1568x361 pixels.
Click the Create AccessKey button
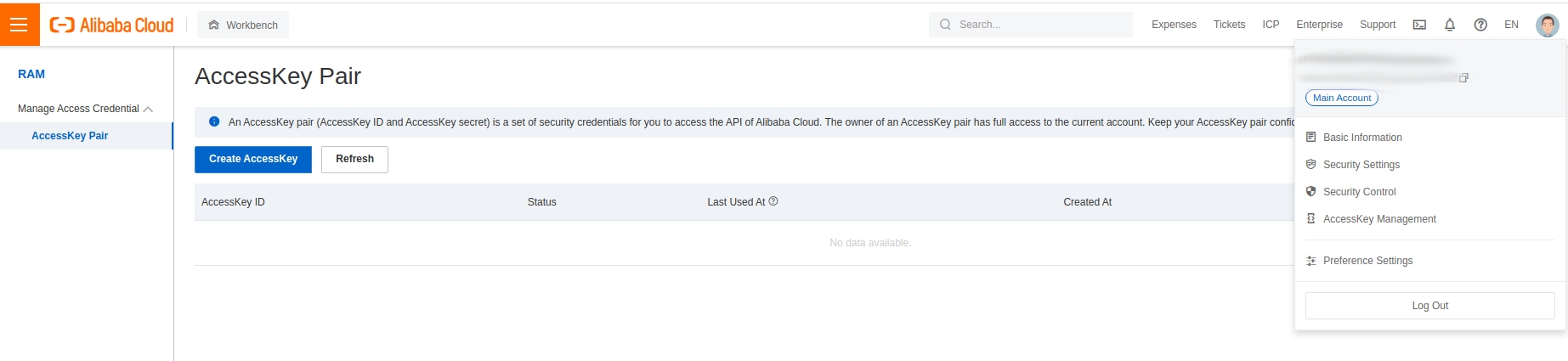point(253,160)
